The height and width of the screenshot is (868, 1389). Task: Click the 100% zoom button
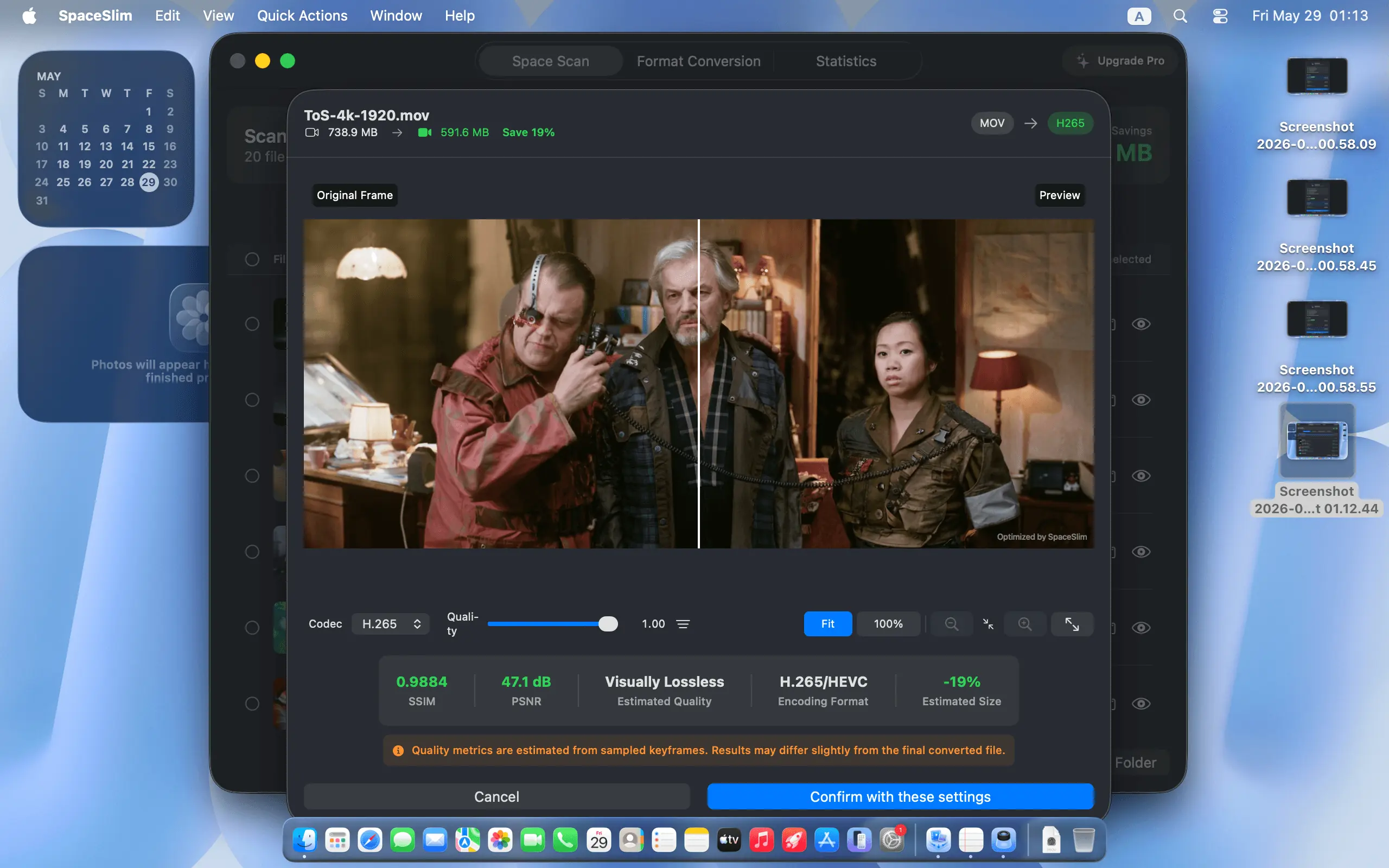pos(888,623)
